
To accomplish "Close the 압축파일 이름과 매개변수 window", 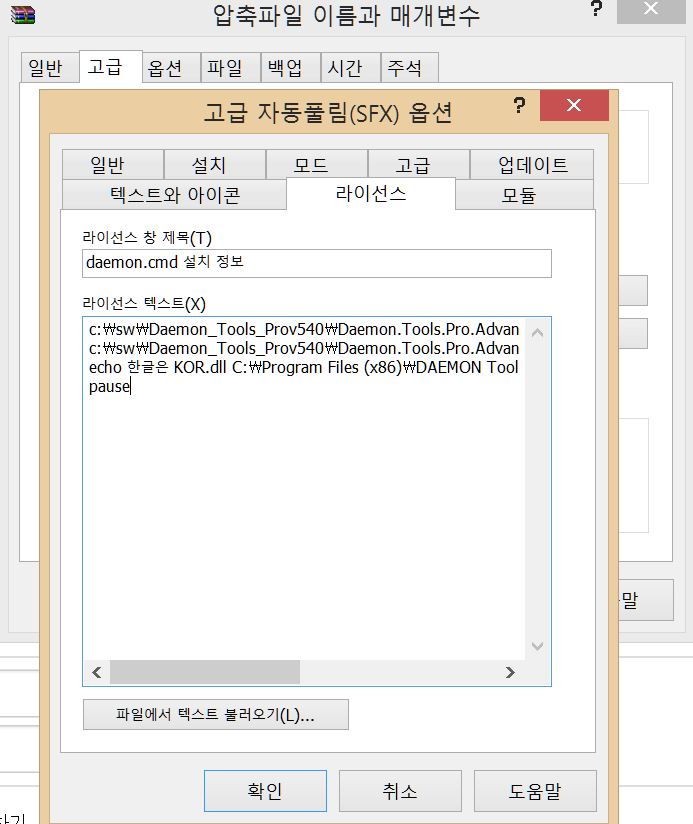I will 651,9.
